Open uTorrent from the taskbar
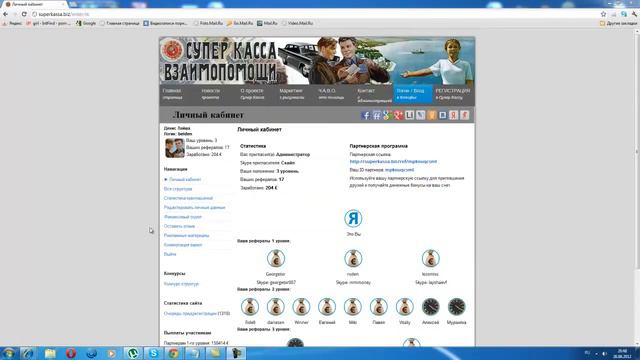Viewport: 640px width, 360px height. (x=133, y=353)
